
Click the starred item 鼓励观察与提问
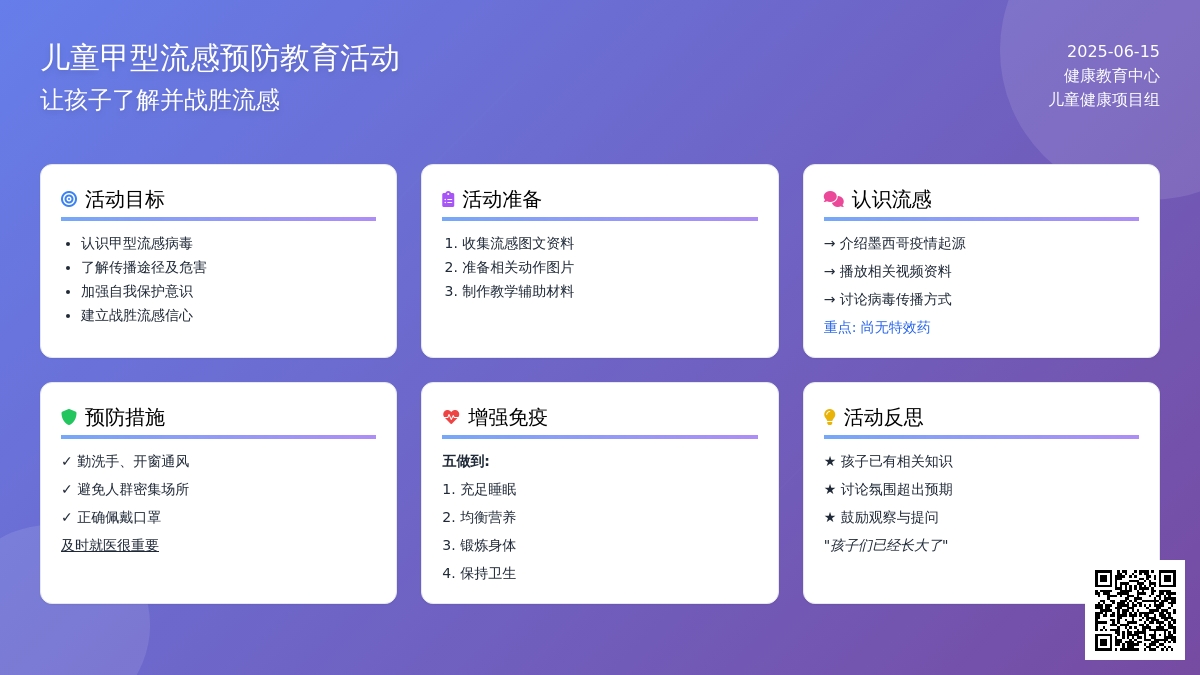point(881,517)
